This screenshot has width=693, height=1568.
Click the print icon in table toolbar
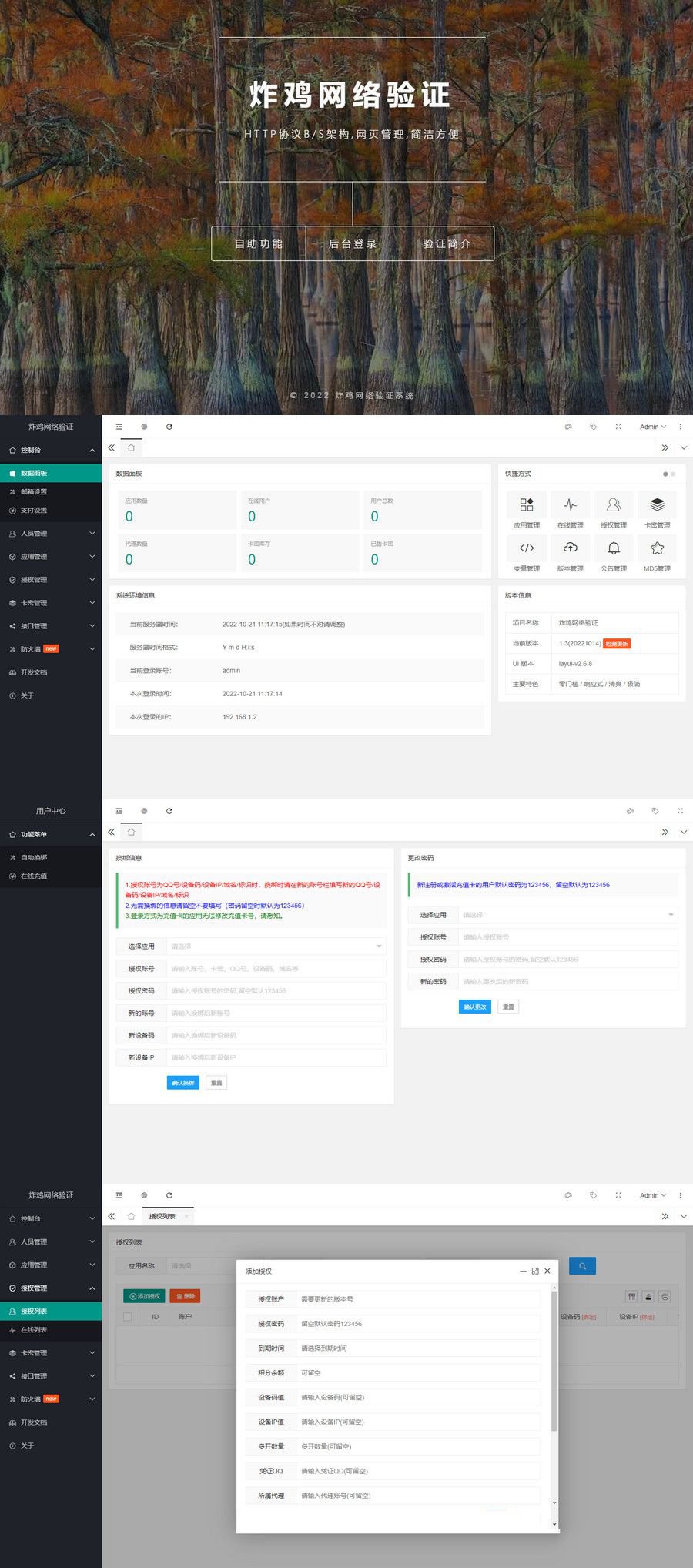pos(665,1296)
